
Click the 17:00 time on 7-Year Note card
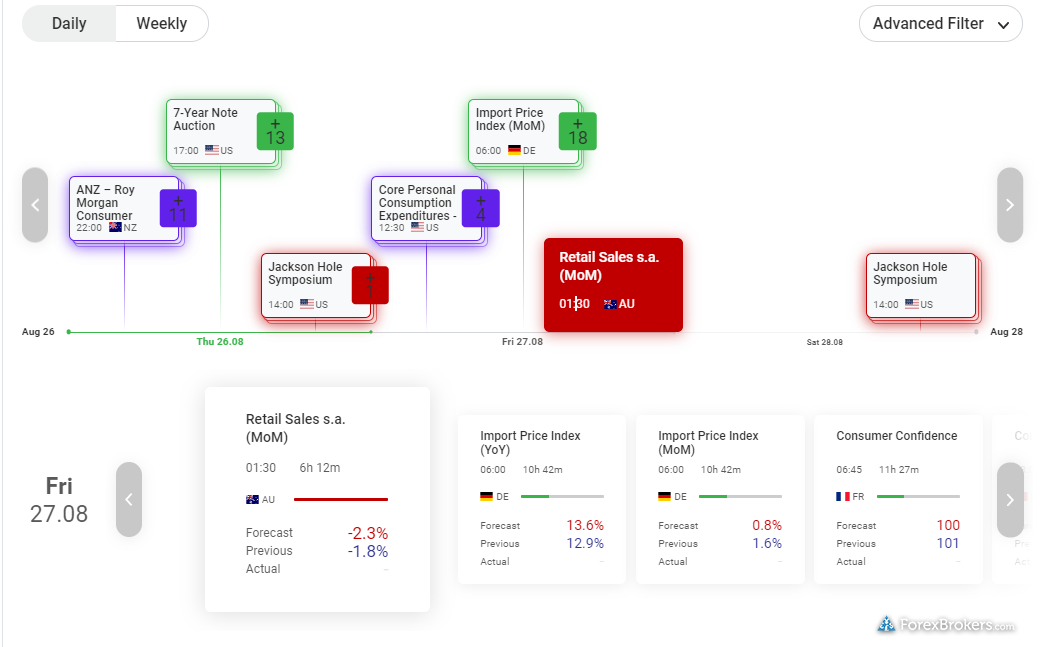tap(186, 151)
